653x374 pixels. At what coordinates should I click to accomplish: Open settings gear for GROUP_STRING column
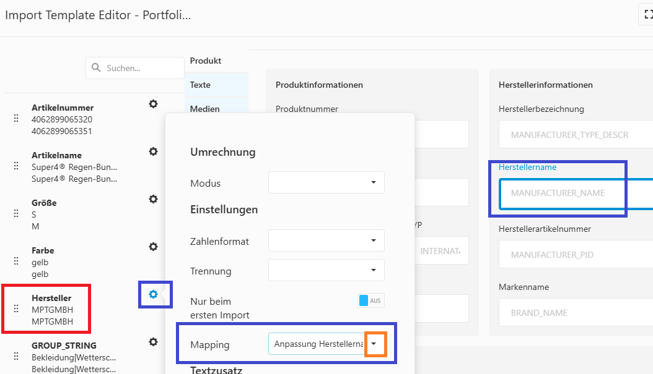click(x=153, y=342)
